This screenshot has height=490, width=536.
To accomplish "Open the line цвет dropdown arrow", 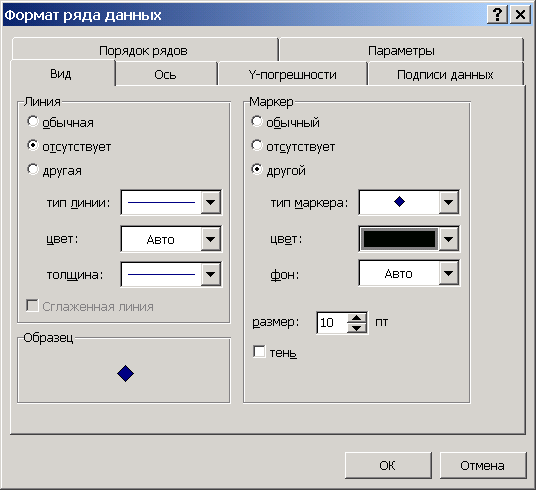I will point(211,239).
